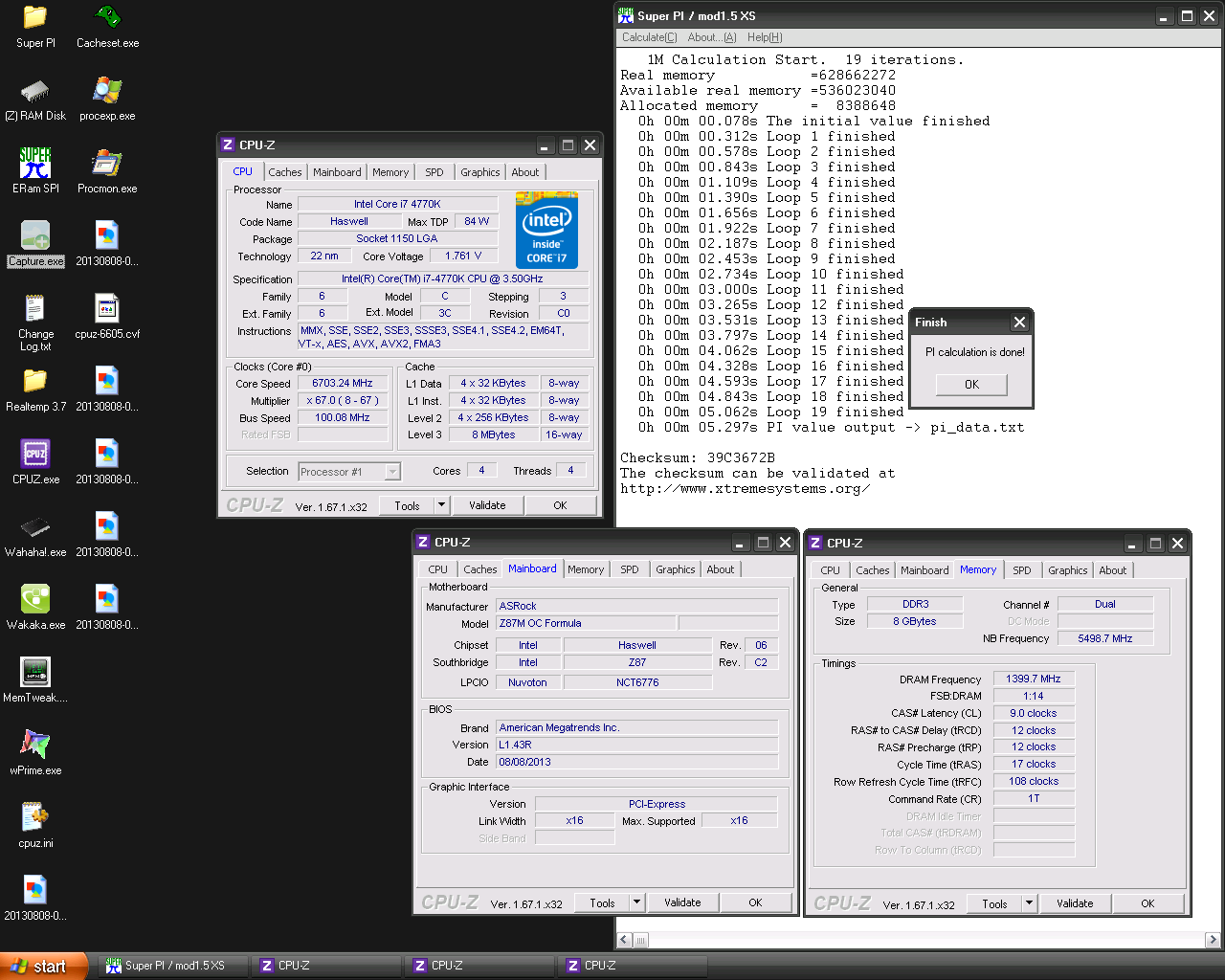Viewport: 1225px width, 980px height.
Task: Click the BIOS version L1.43R field
Action: pyautogui.click(x=636, y=745)
